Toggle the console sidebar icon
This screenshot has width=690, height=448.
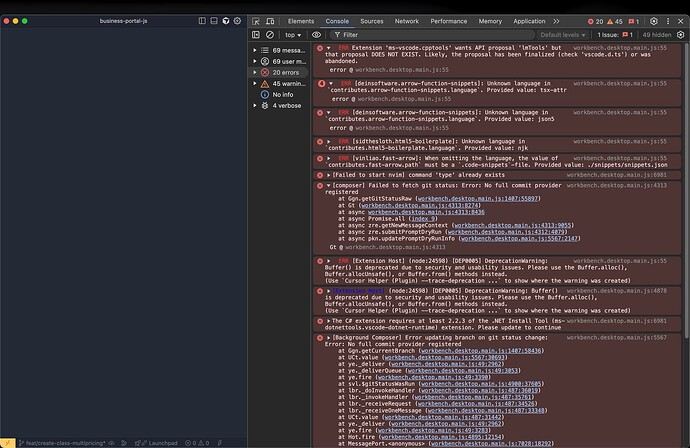tap(256, 35)
